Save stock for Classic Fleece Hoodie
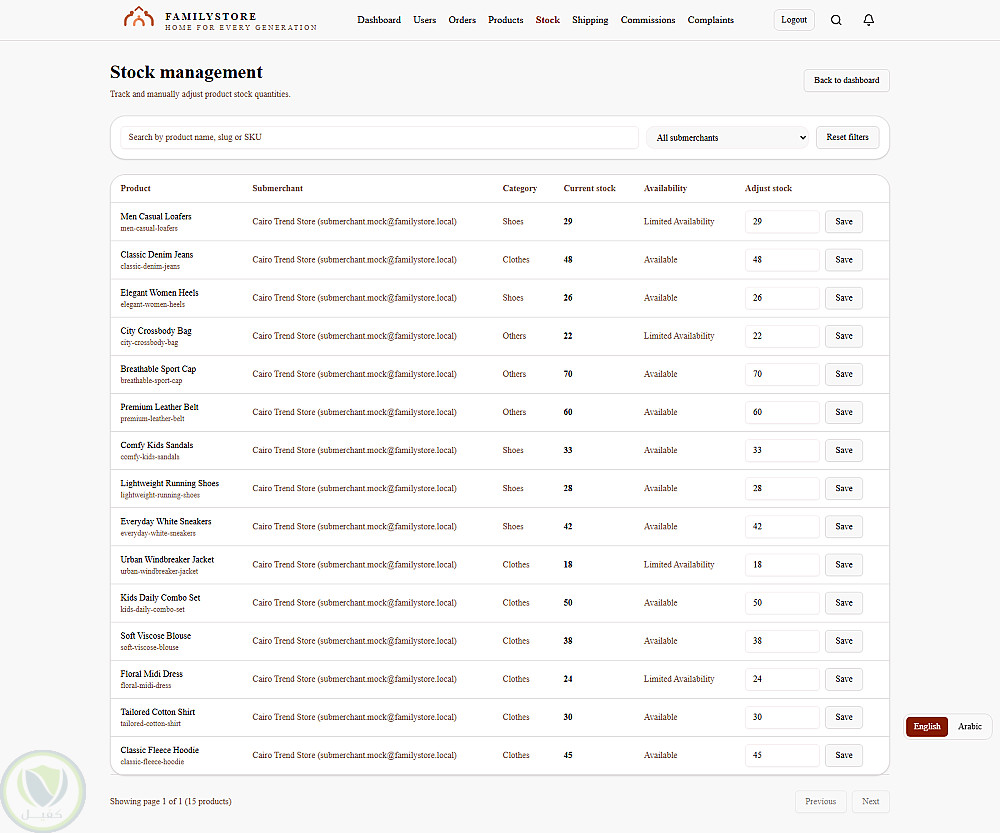 click(844, 755)
